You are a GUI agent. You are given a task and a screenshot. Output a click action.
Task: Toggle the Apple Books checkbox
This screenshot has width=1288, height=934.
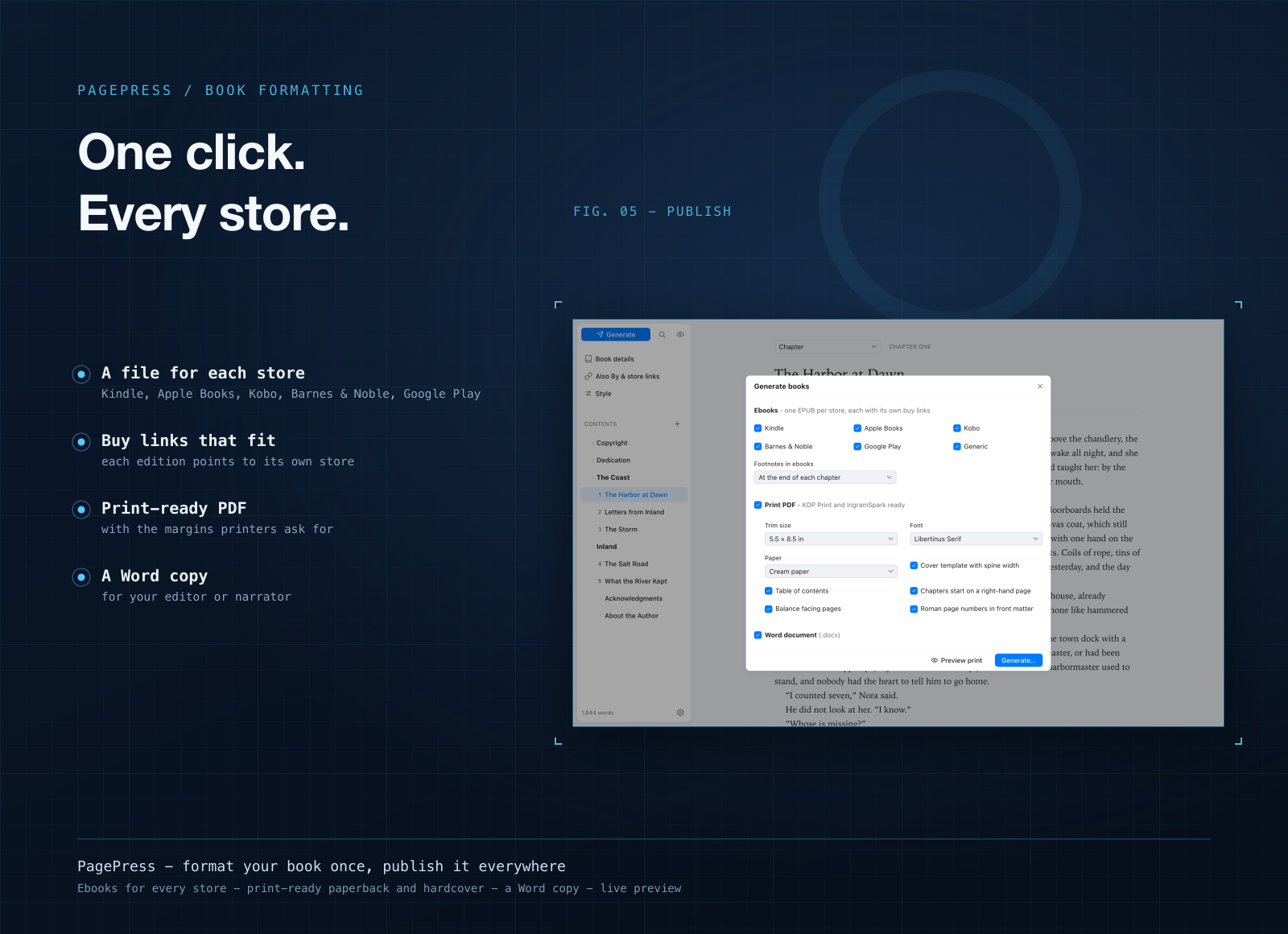click(x=857, y=428)
